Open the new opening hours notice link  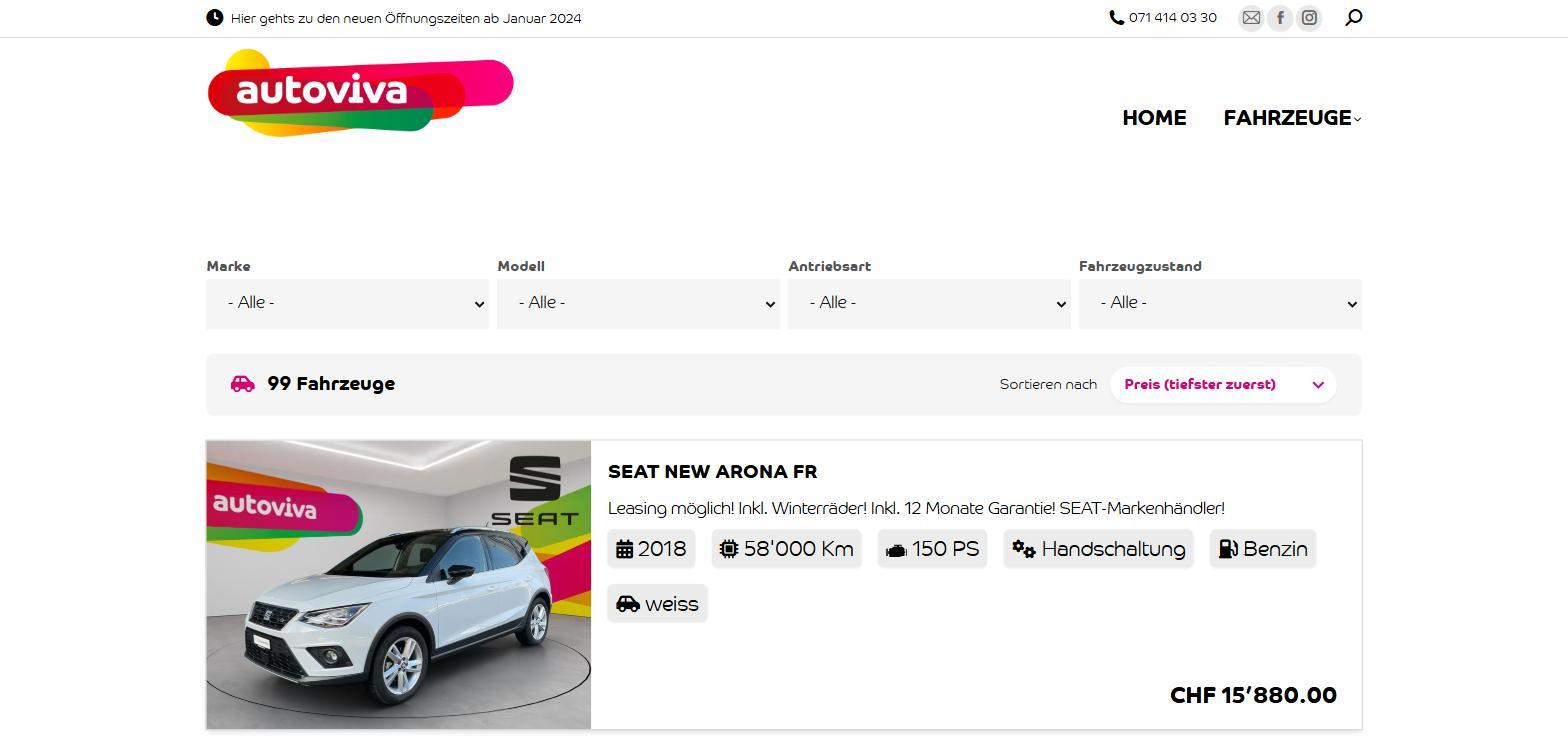point(406,18)
